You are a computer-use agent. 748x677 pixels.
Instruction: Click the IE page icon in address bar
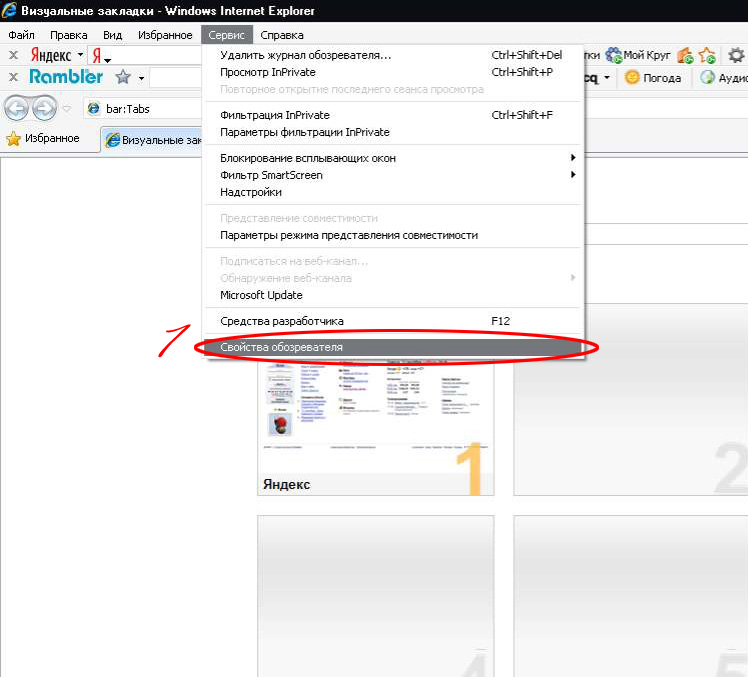tap(94, 109)
